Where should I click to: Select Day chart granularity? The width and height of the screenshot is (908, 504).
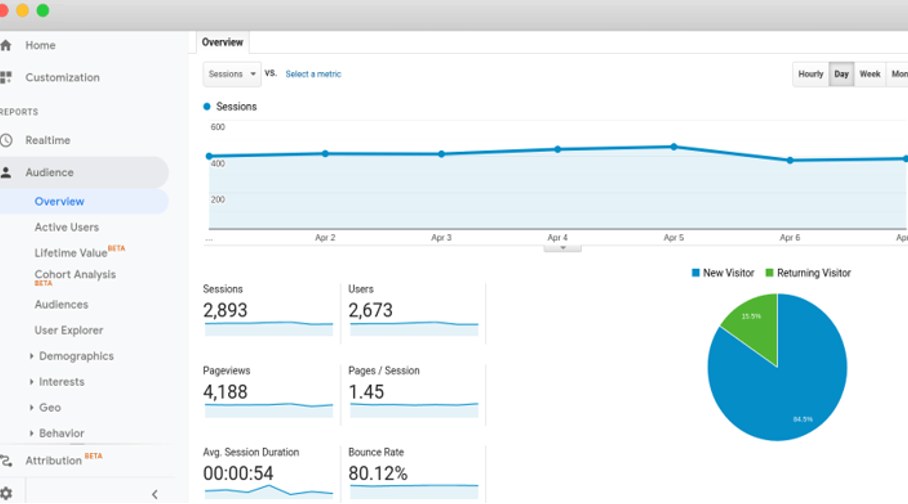841,74
